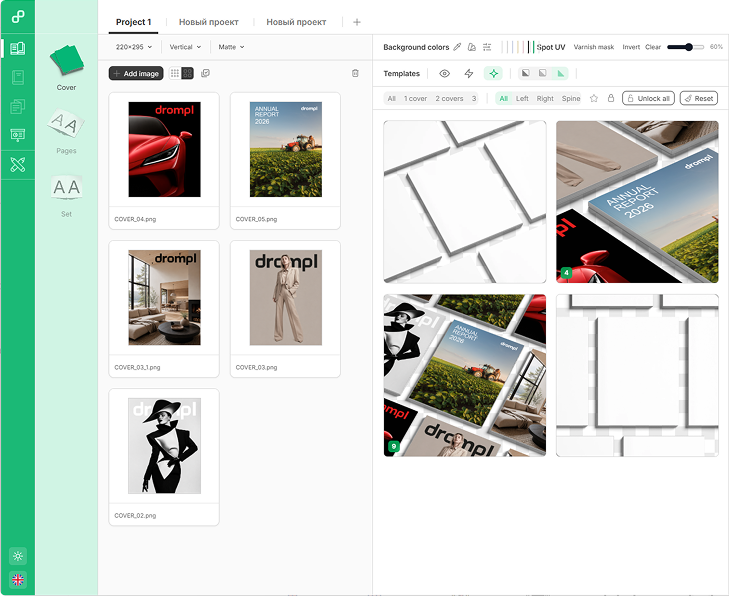Select the first dark-corner shading mode
The image size is (730, 596).
point(526,73)
